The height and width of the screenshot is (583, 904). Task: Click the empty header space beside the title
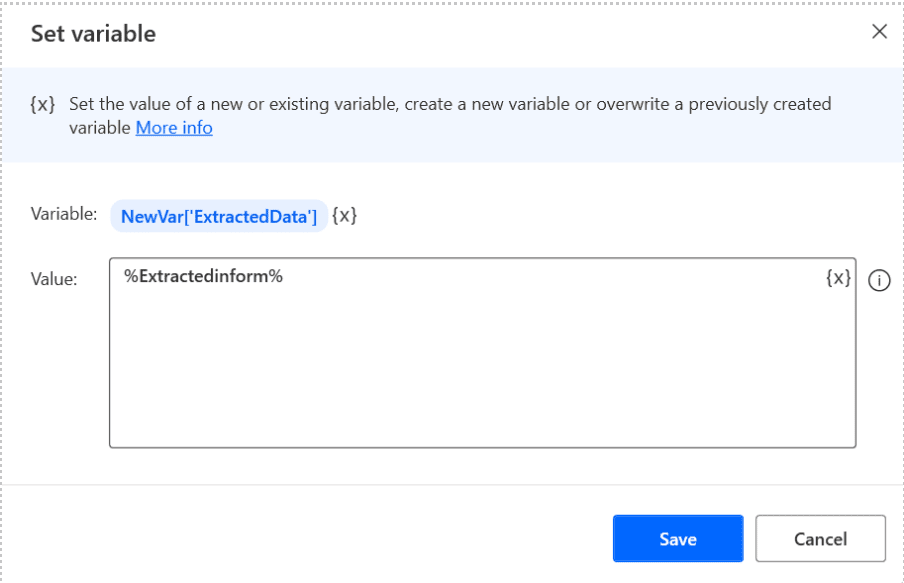click(x=507, y=33)
